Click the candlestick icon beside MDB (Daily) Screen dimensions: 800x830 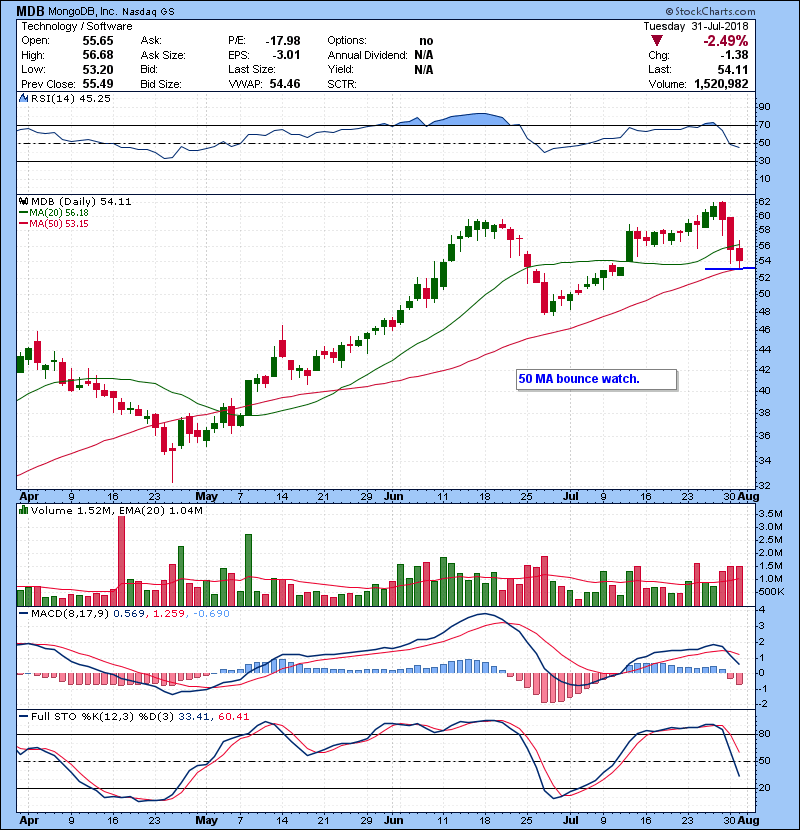[x=23, y=201]
